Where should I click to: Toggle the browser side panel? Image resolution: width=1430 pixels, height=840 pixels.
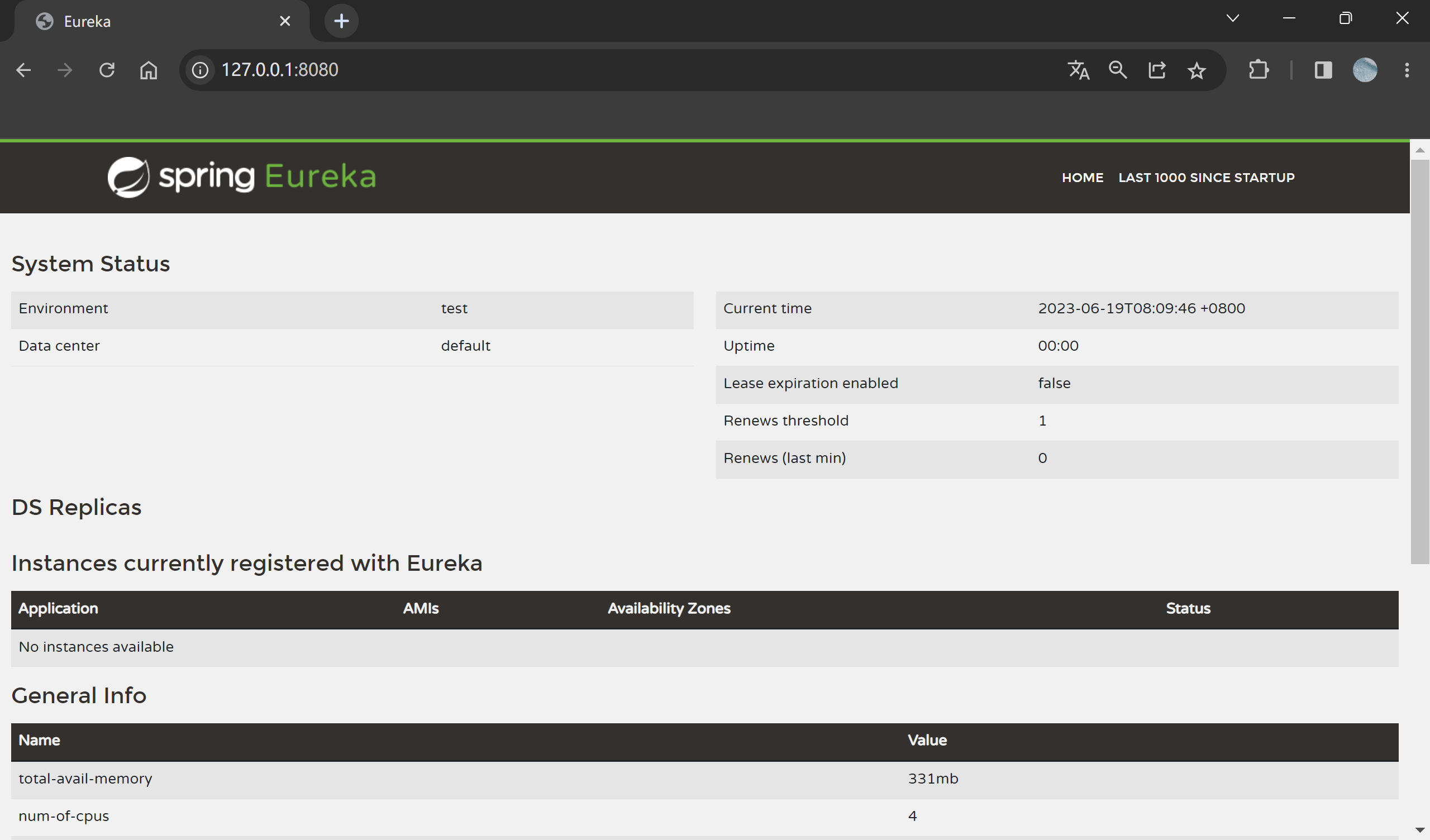tap(1323, 70)
